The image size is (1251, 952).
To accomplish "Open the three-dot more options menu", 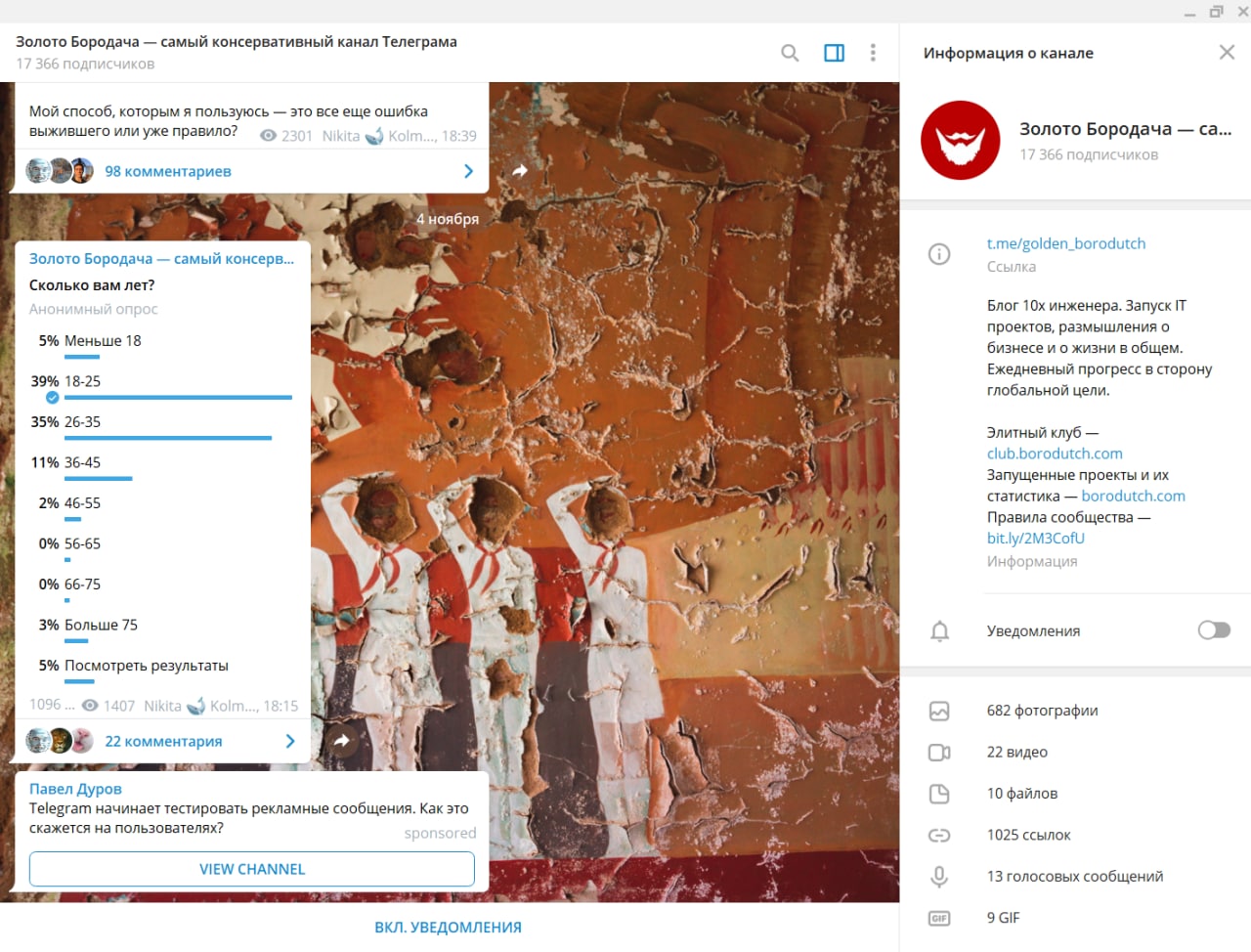I will click(873, 53).
